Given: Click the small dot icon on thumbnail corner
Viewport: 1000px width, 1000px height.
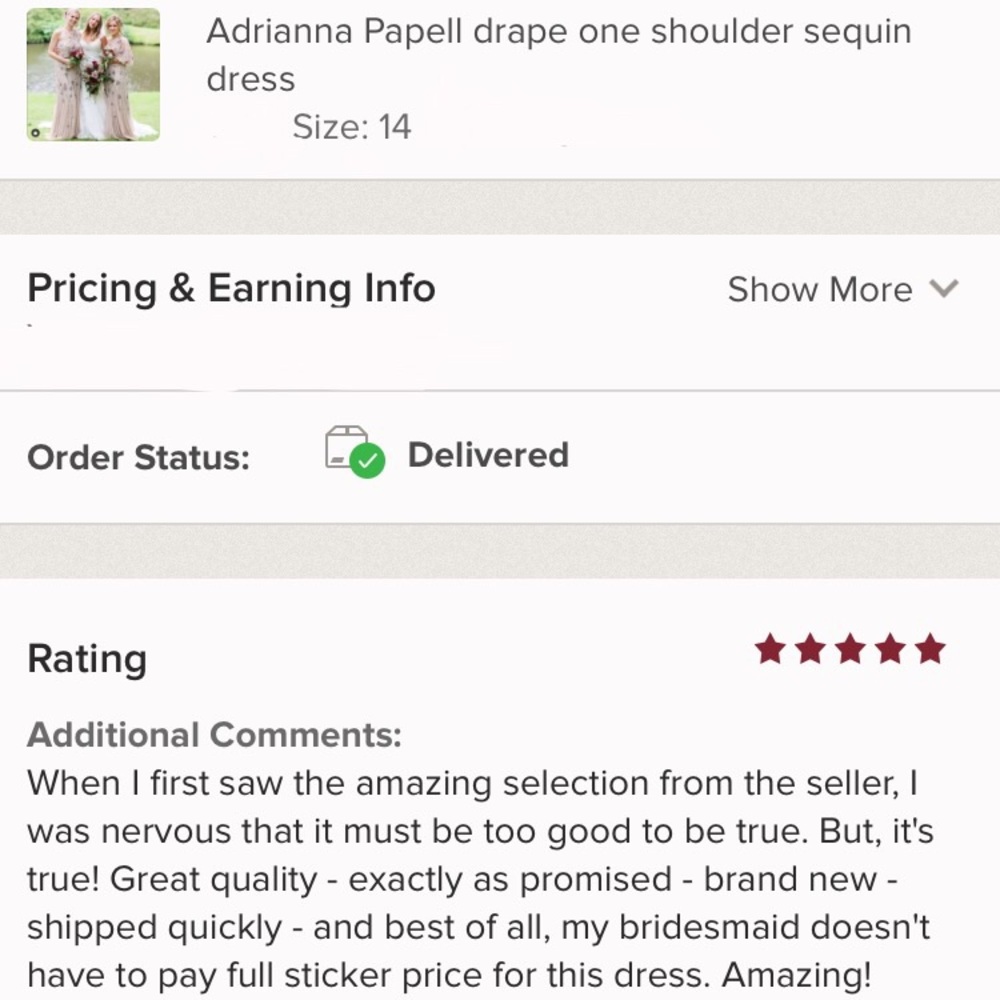Looking at the screenshot, I should (35, 133).
